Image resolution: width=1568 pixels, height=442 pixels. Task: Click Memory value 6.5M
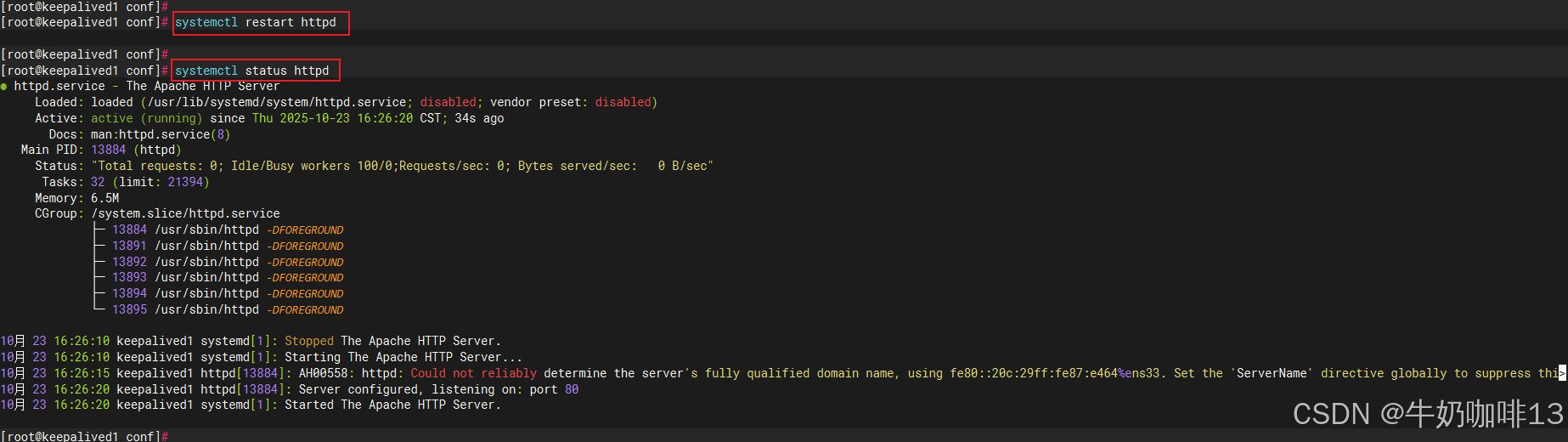point(104,198)
